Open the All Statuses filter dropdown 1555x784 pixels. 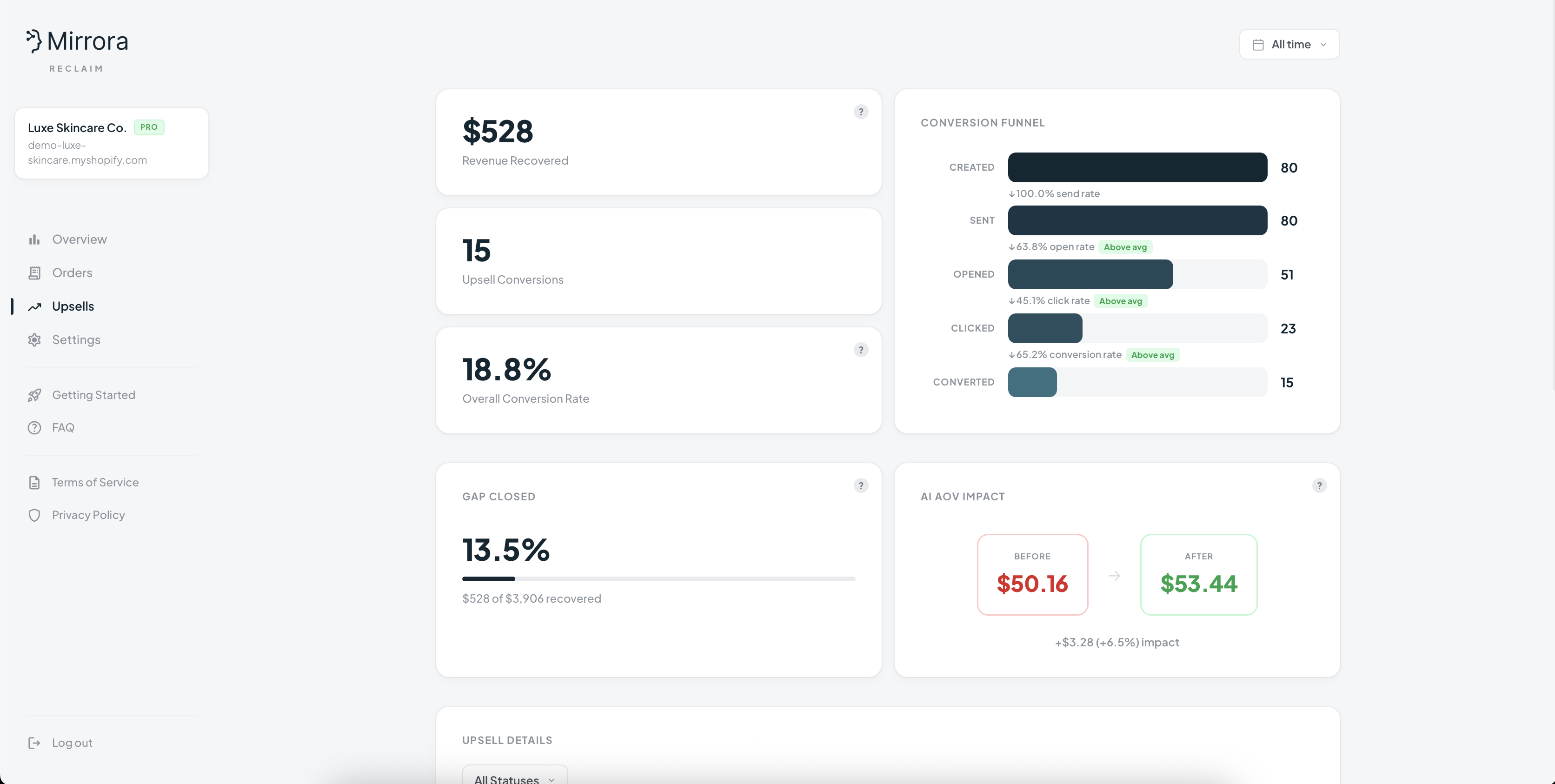(514, 777)
